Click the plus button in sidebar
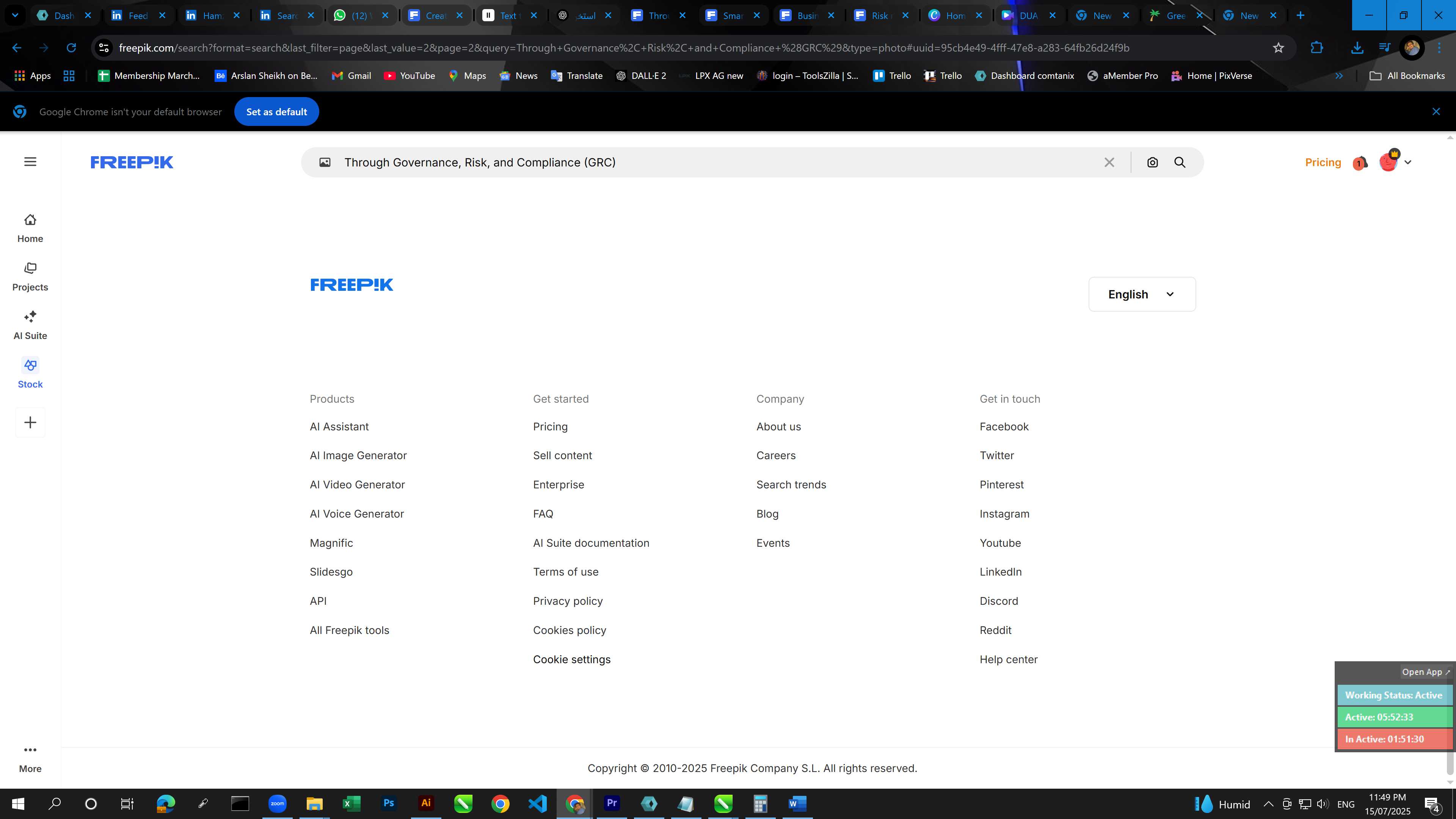Screen dimensions: 1456x819 [x=30, y=422]
